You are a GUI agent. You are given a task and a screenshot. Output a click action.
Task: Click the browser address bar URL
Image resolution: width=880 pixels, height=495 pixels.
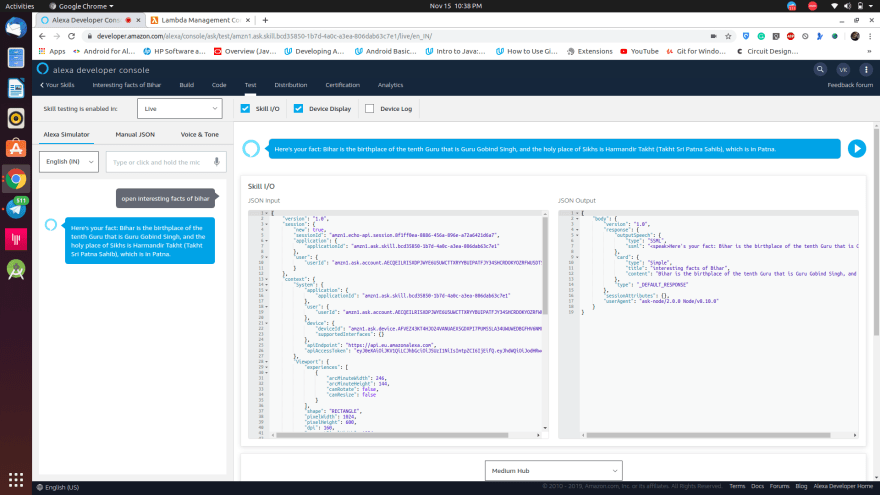click(x=264, y=36)
